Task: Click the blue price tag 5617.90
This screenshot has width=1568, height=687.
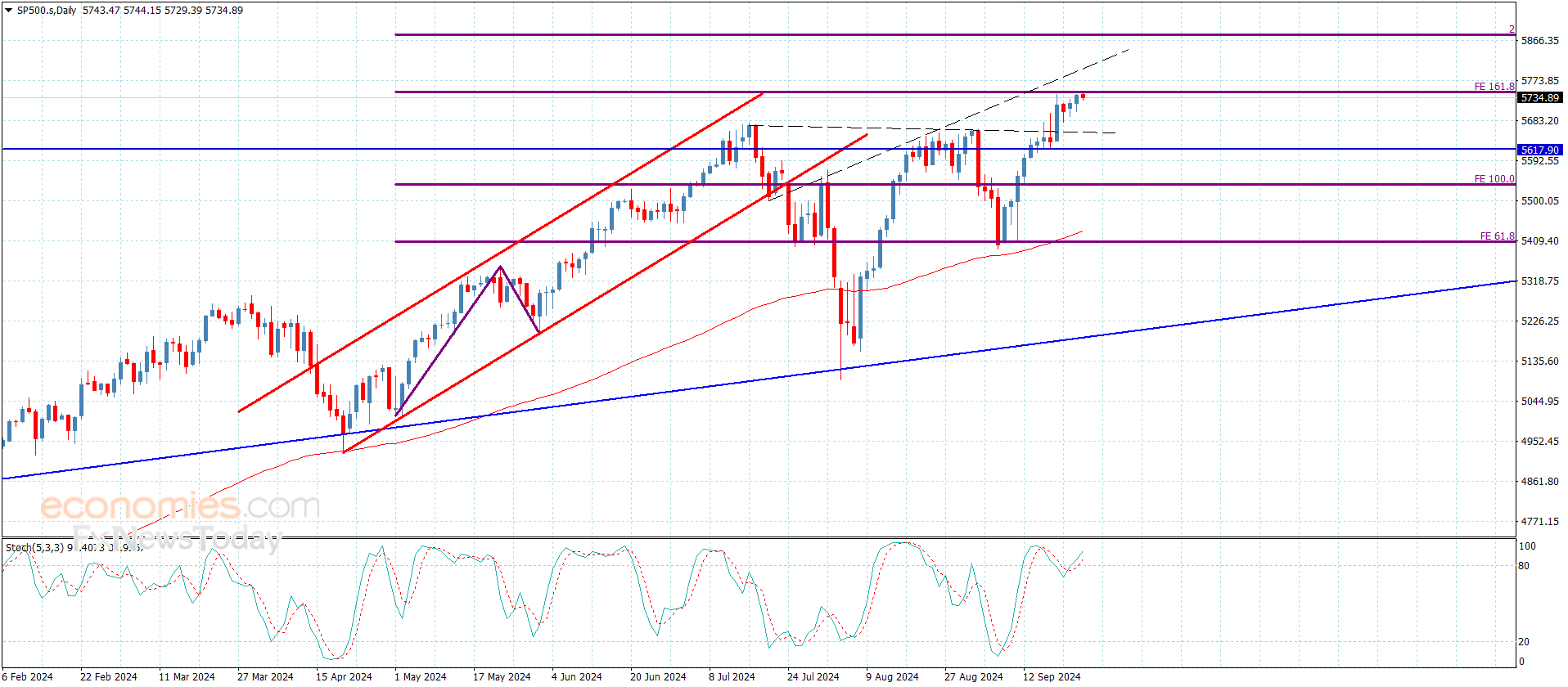Action: (x=1539, y=150)
